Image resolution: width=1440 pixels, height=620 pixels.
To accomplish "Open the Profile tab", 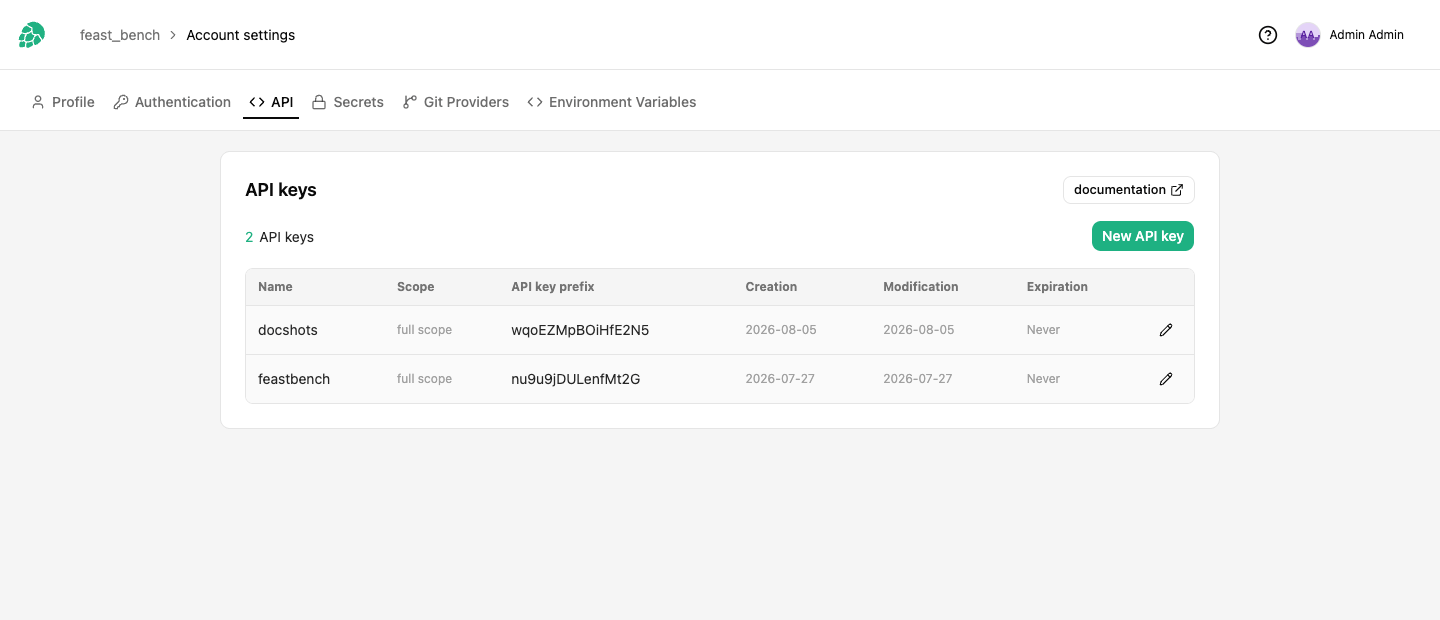I will [63, 102].
